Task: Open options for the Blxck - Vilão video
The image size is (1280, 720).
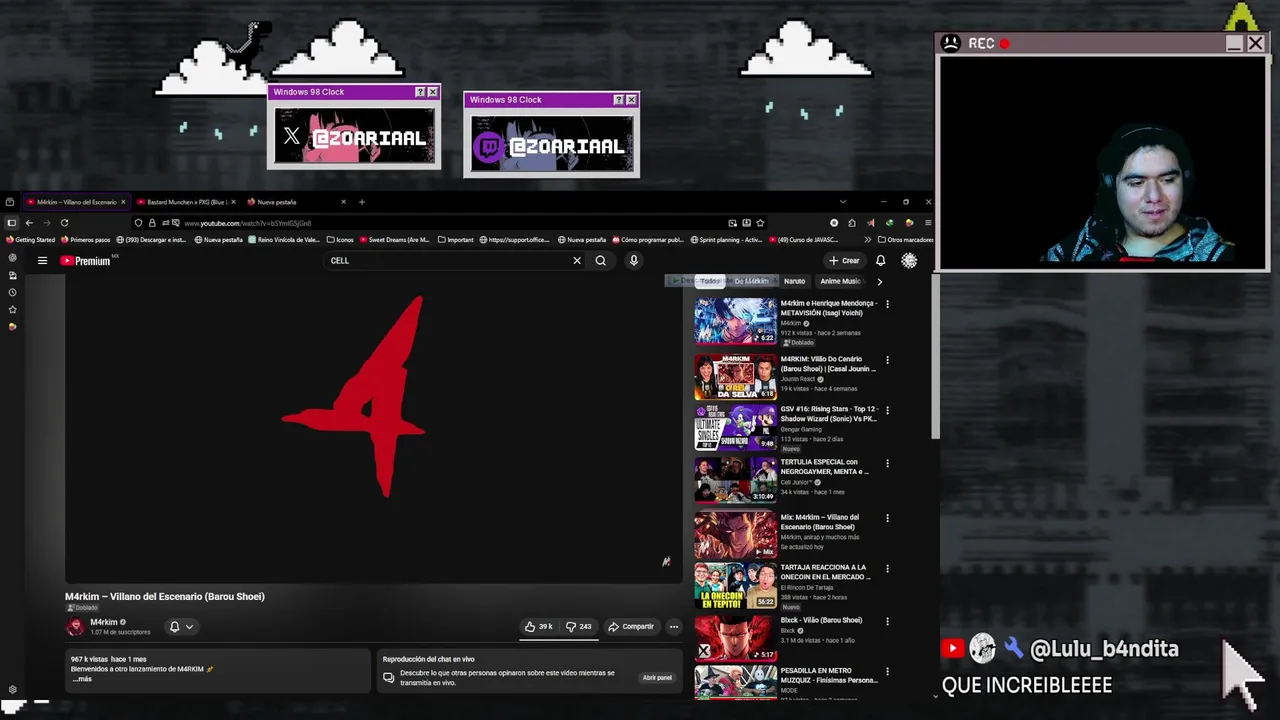Action: pos(887,621)
